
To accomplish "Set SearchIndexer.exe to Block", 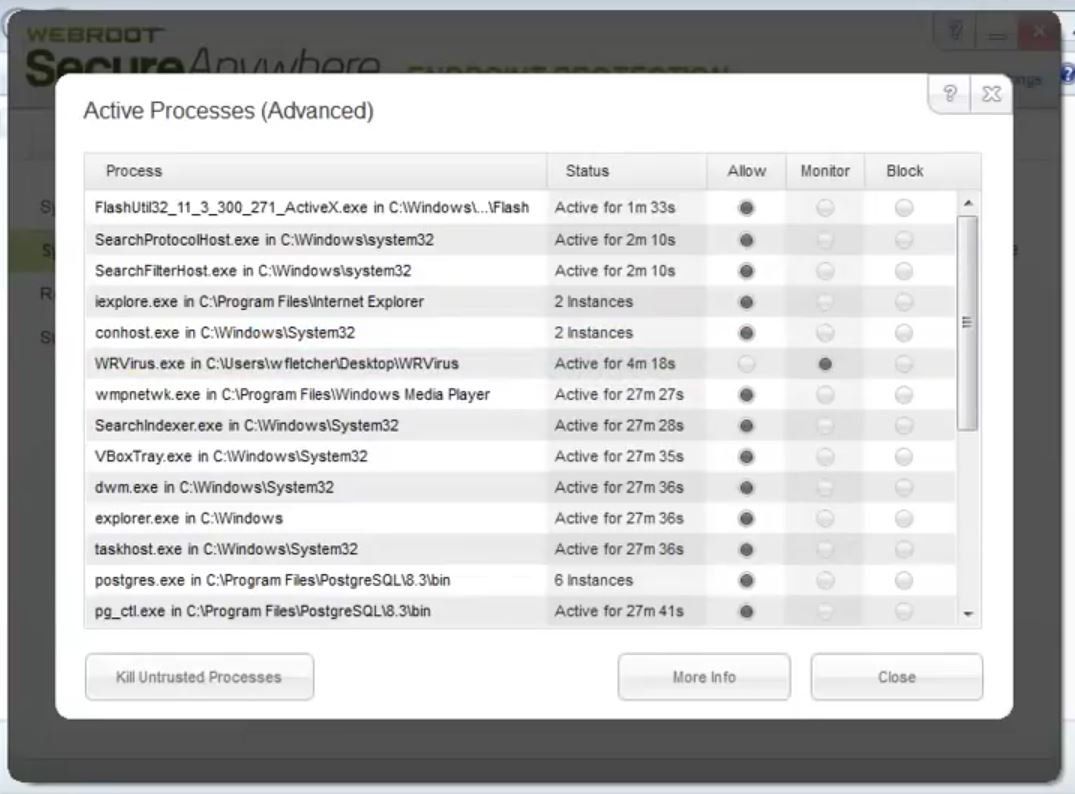I will 904,426.
